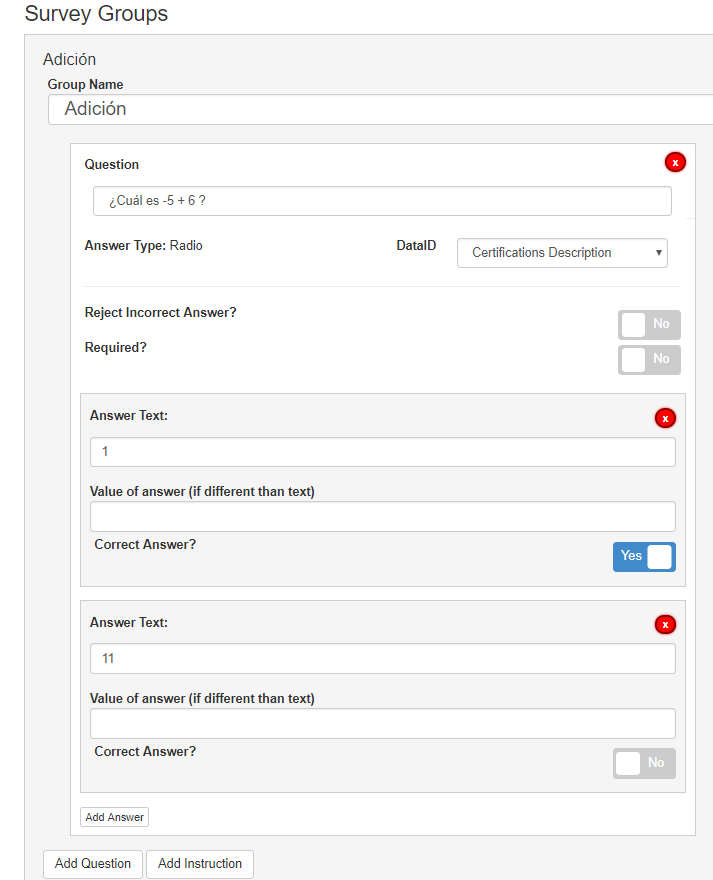Remove answer "11" using its red x
713x880 pixels.
(665, 625)
